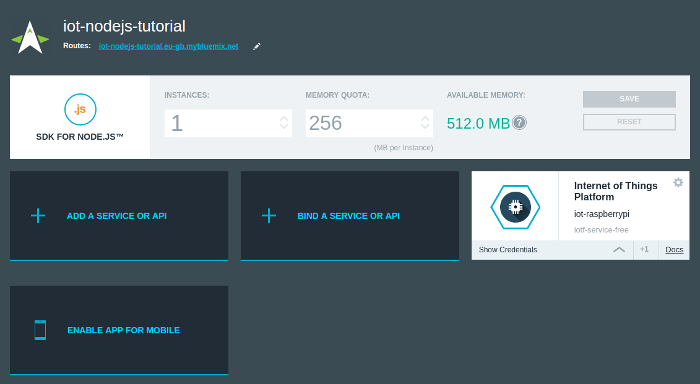Image resolution: width=700 pixels, height=384 pixels.
Task: Increase instances with the up arrow
Action: click(284, 119)
